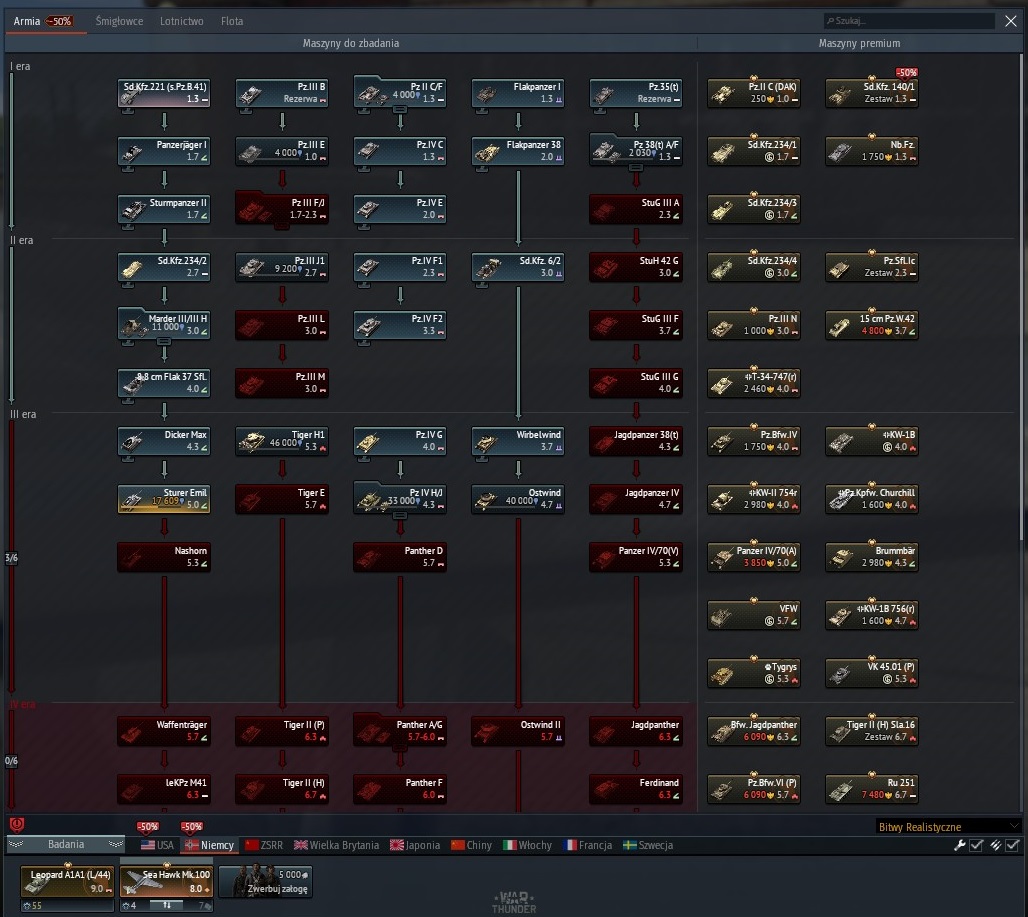Image resolution: width=1028 pixels, height=917 pixels.
Task: Click the Sturer Emil vehicle card
Action: pyautogui.click(x=164, y=499)
